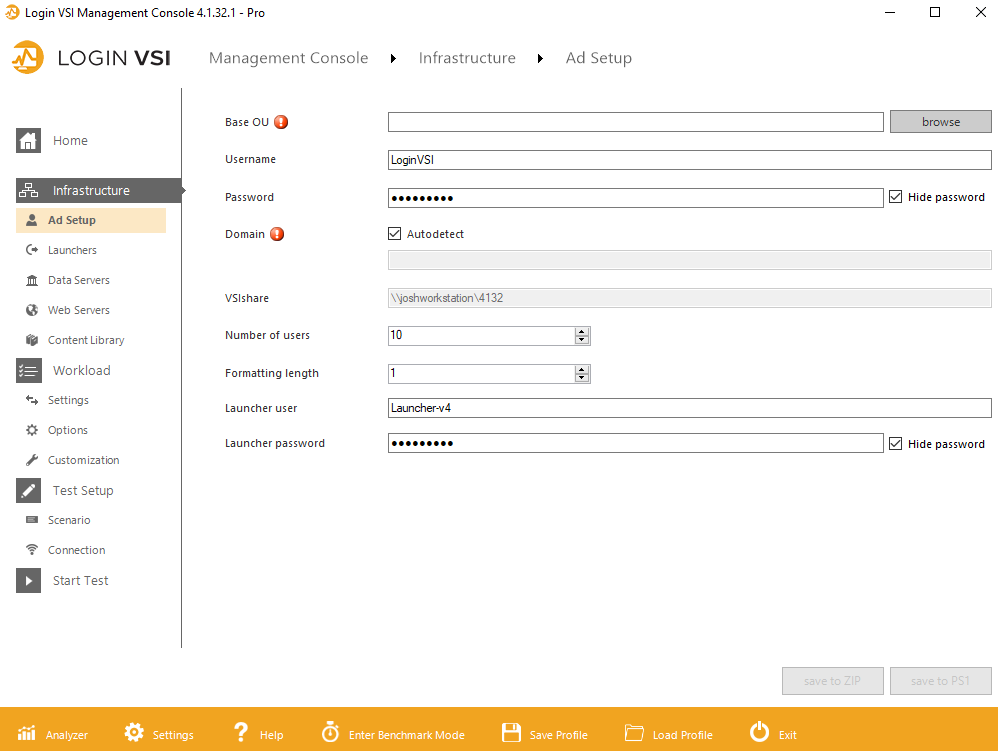Image resolution: width=998 pixels, height=751 pixels.
Task: Select Launchers in the sidebar
Action: [x=72, y=250]
